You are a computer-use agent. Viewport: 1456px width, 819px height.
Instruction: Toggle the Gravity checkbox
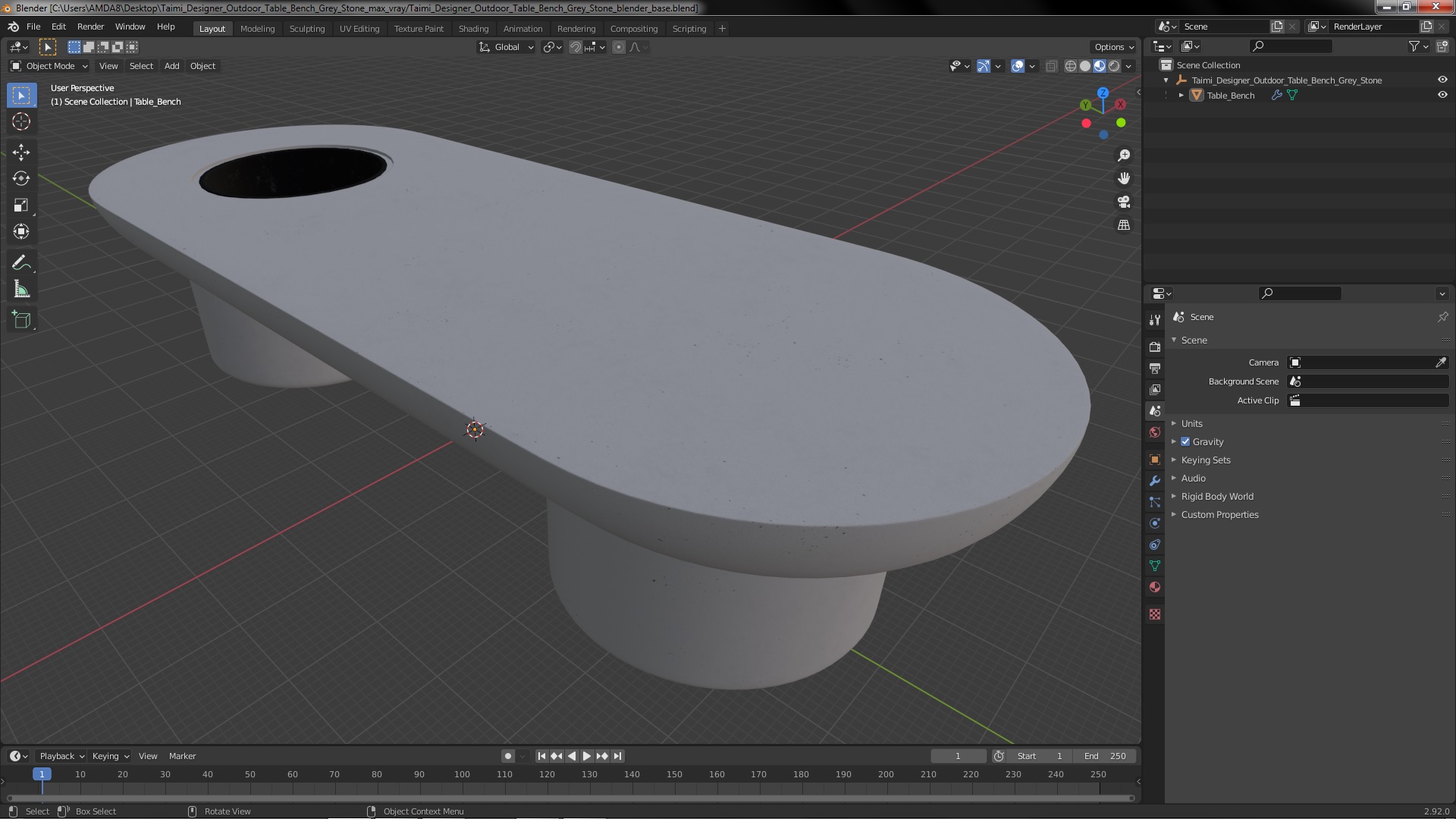point(1185,441)
